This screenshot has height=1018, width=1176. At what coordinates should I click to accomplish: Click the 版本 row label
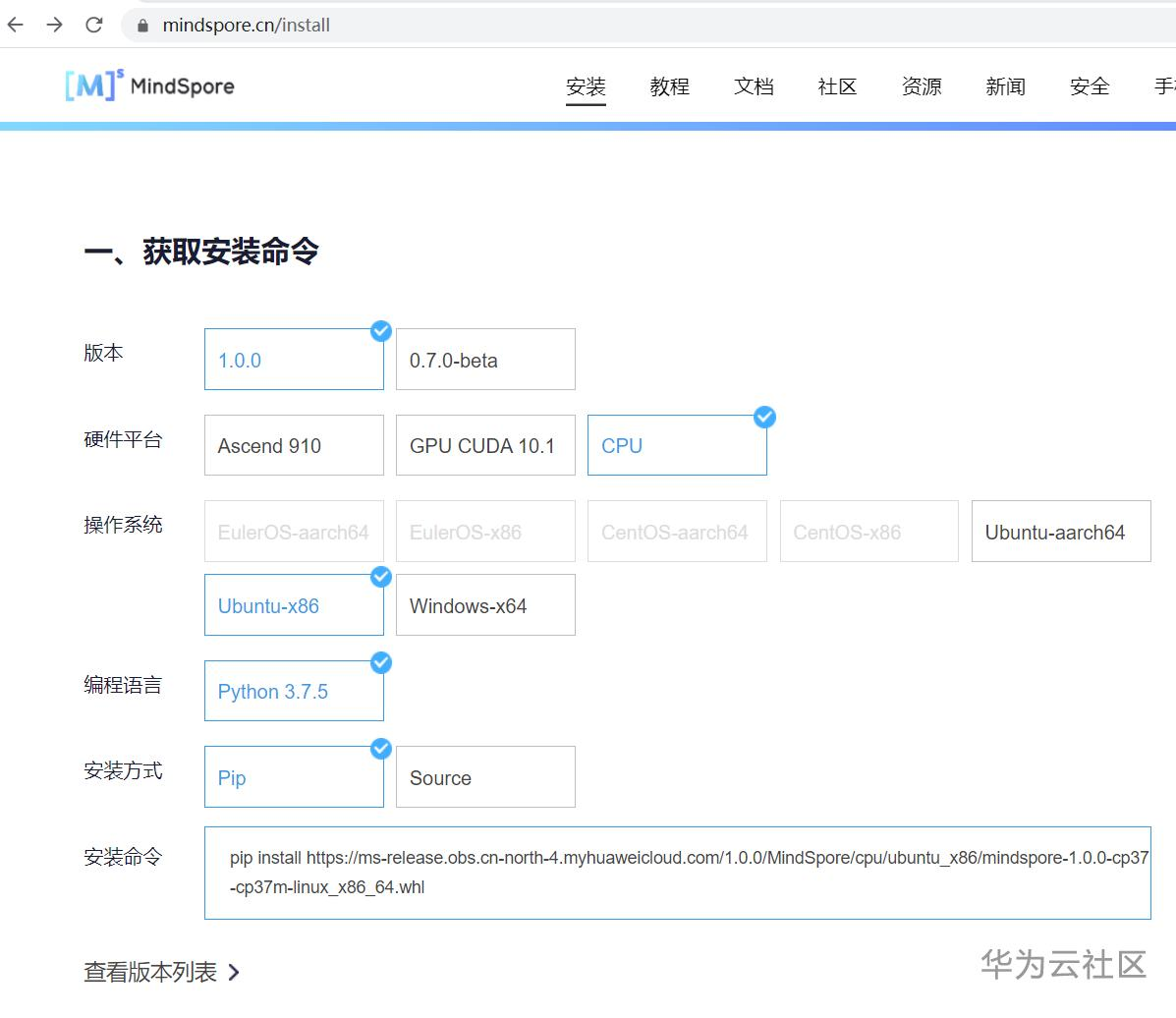point(103,353)
